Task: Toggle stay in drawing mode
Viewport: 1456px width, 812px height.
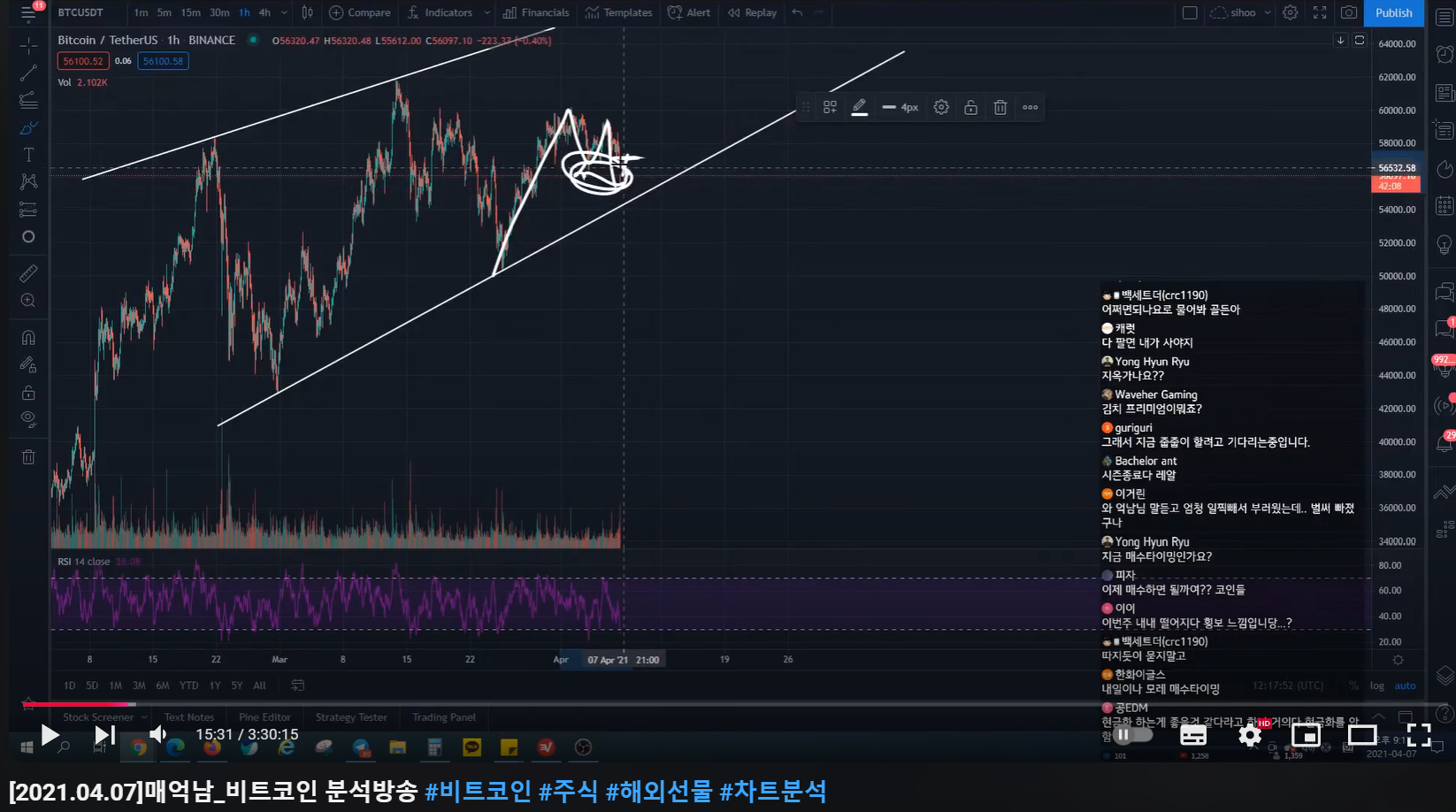Action: click(x=28, y=364)
